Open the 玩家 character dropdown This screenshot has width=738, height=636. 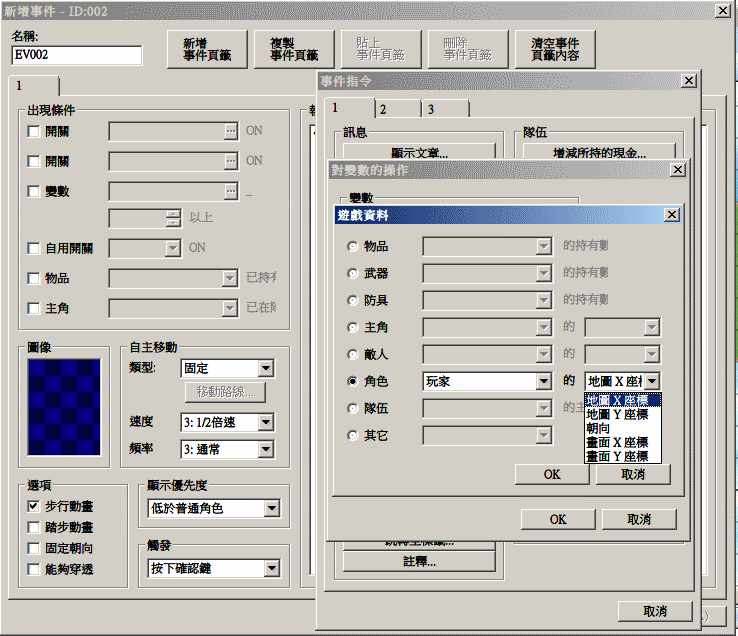(487, 381)
